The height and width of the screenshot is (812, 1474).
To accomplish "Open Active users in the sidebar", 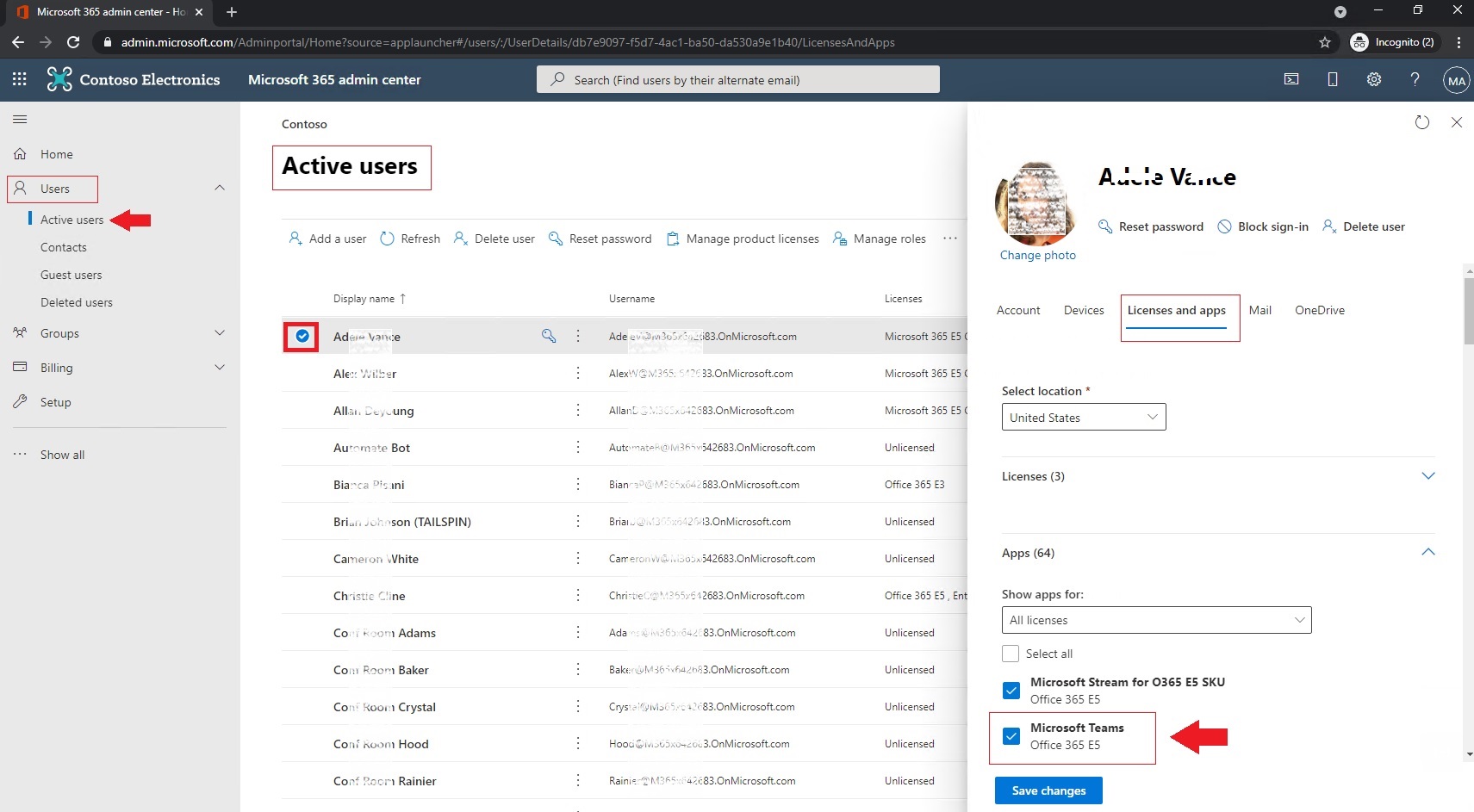I will tap(72, 220).
